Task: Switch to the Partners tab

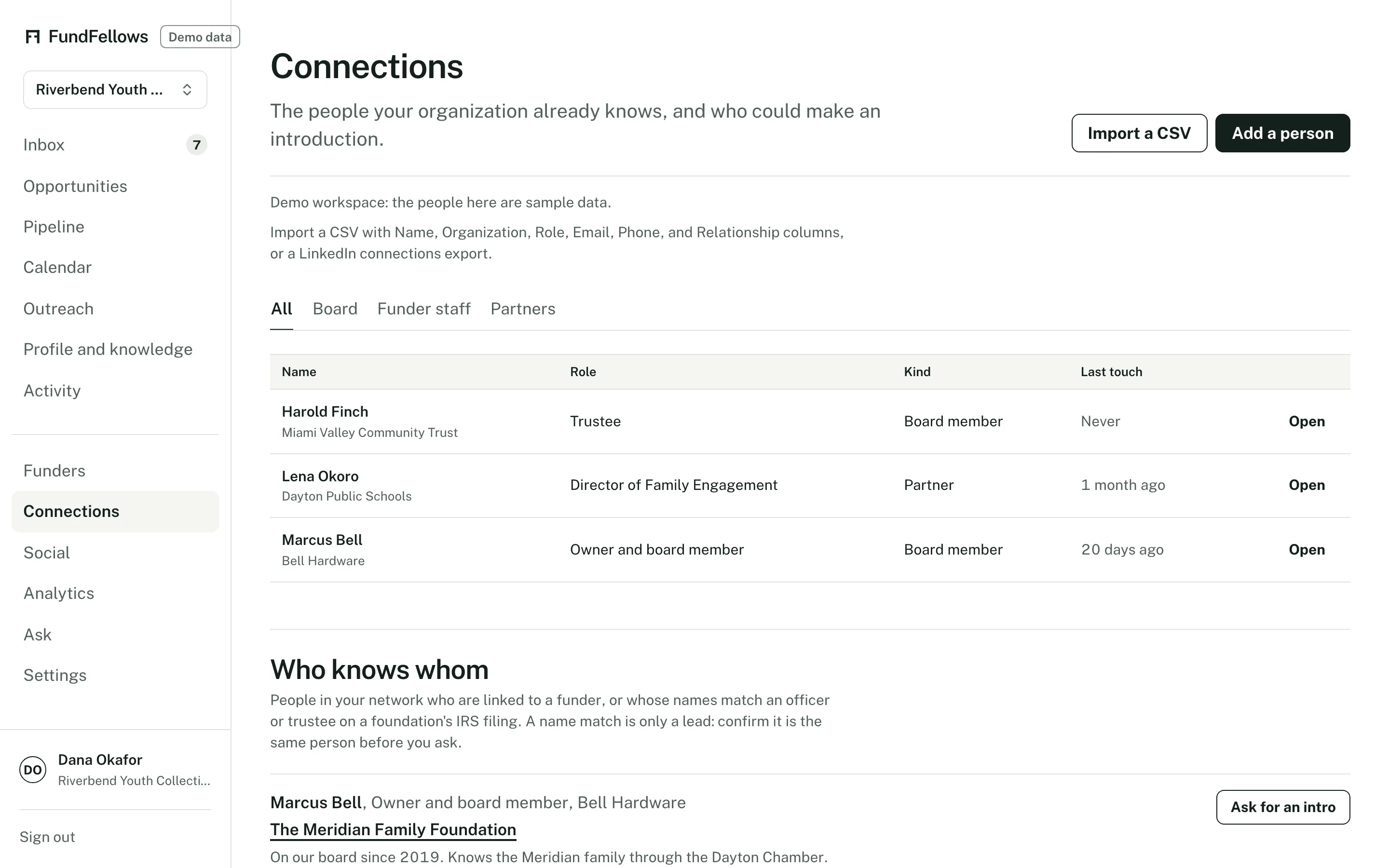Action: point(523,309)
